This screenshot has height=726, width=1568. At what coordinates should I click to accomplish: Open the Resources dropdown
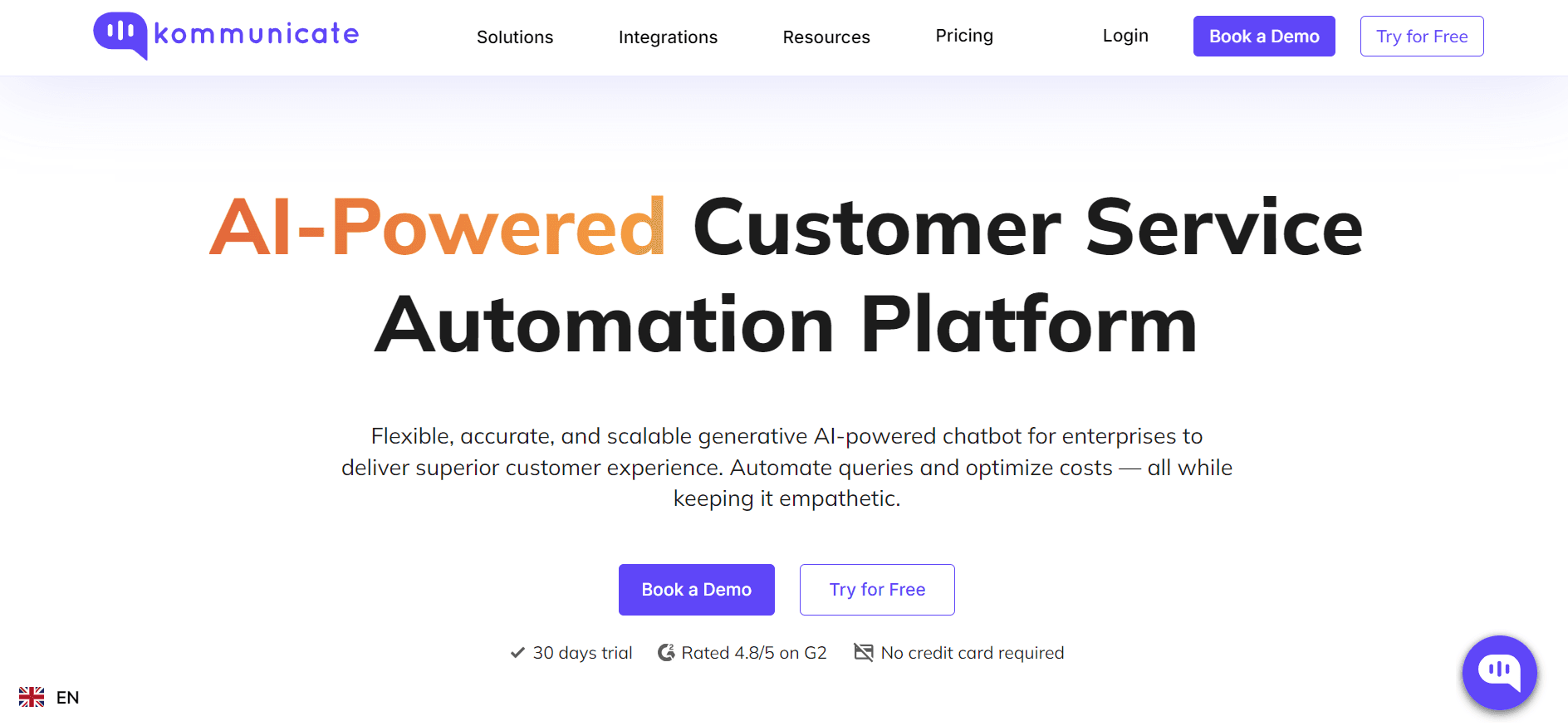point(826,37)
